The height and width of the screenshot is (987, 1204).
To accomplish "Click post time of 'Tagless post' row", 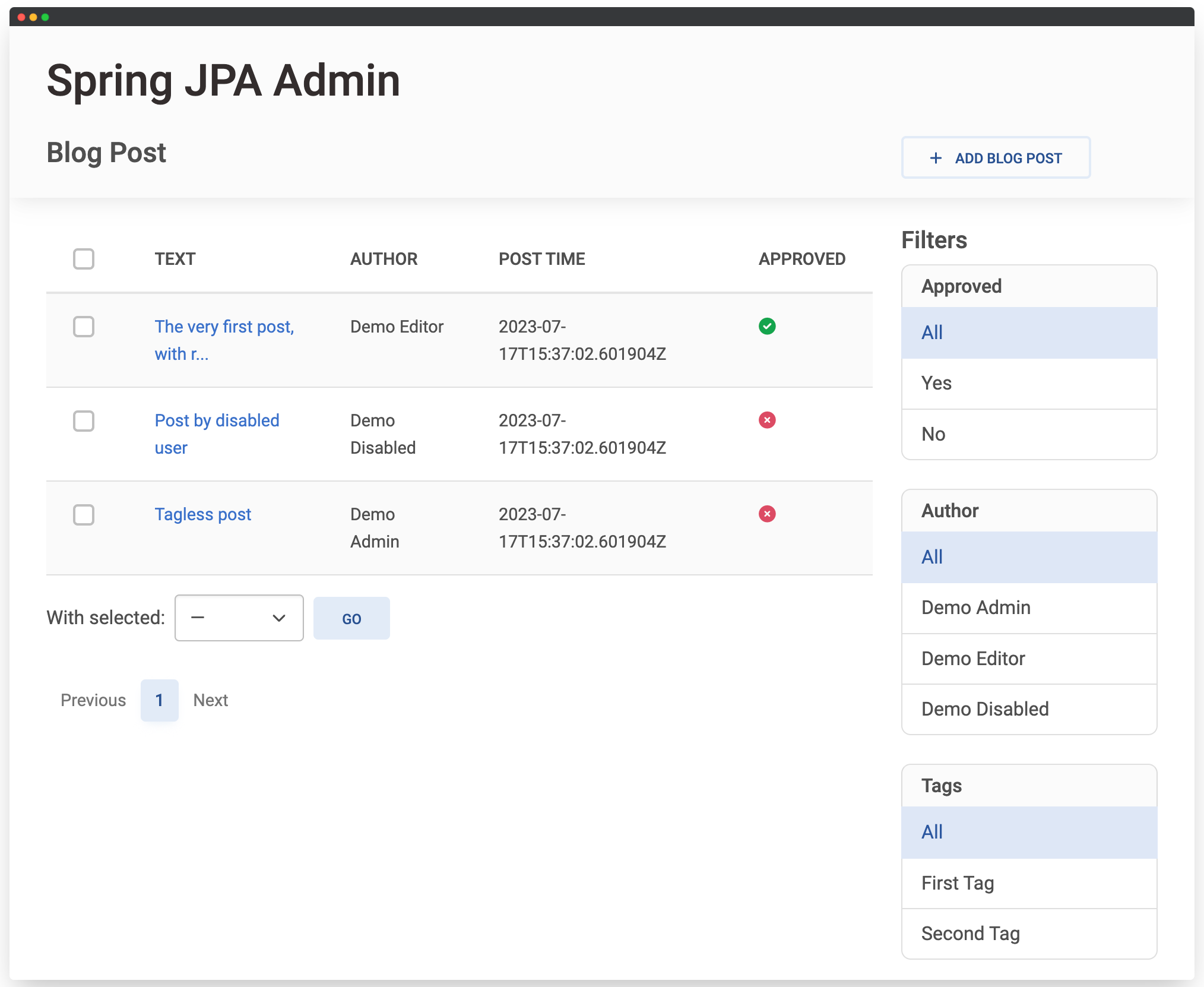I will coord(582,528).
